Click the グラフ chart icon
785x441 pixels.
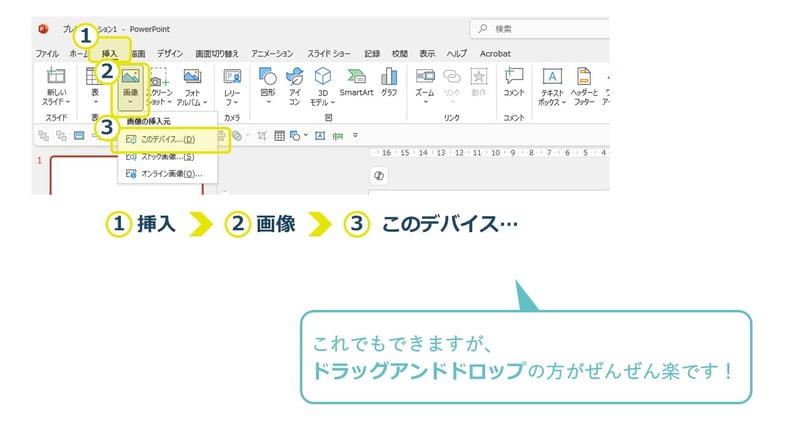(388, 76)
